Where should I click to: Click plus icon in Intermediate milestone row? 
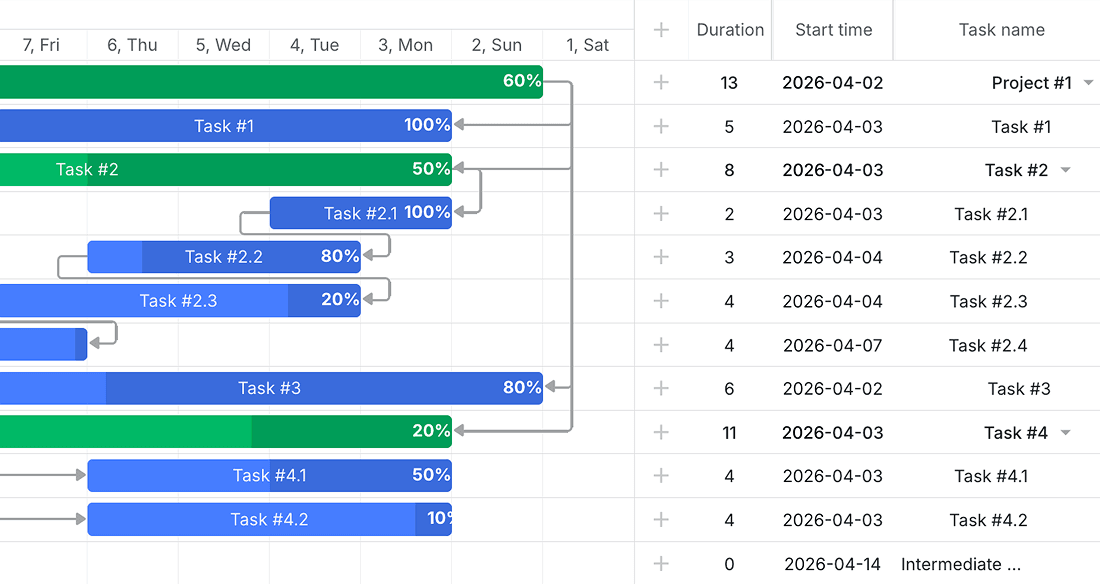pos(661,563)
